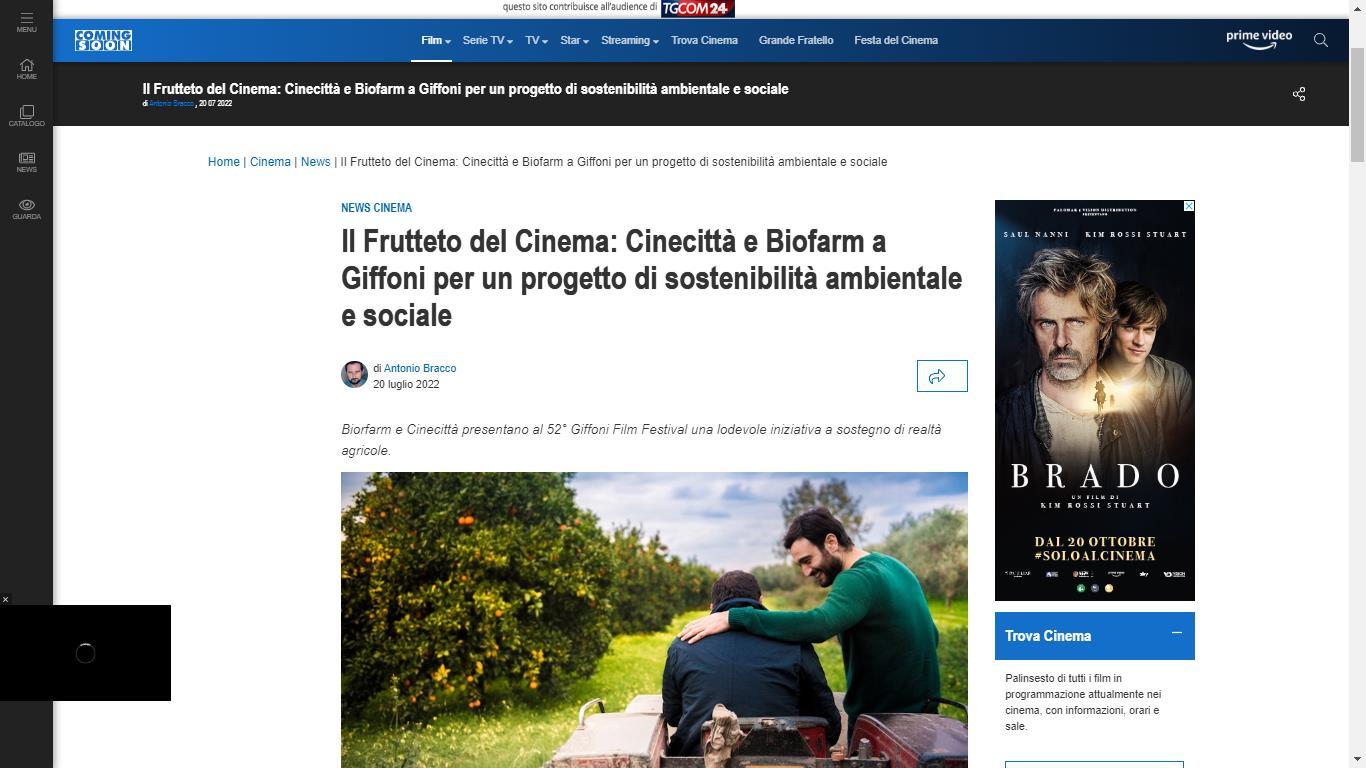Click the author avatar photo
This screenshot has height=768, width=1366.
pos(354,374)
